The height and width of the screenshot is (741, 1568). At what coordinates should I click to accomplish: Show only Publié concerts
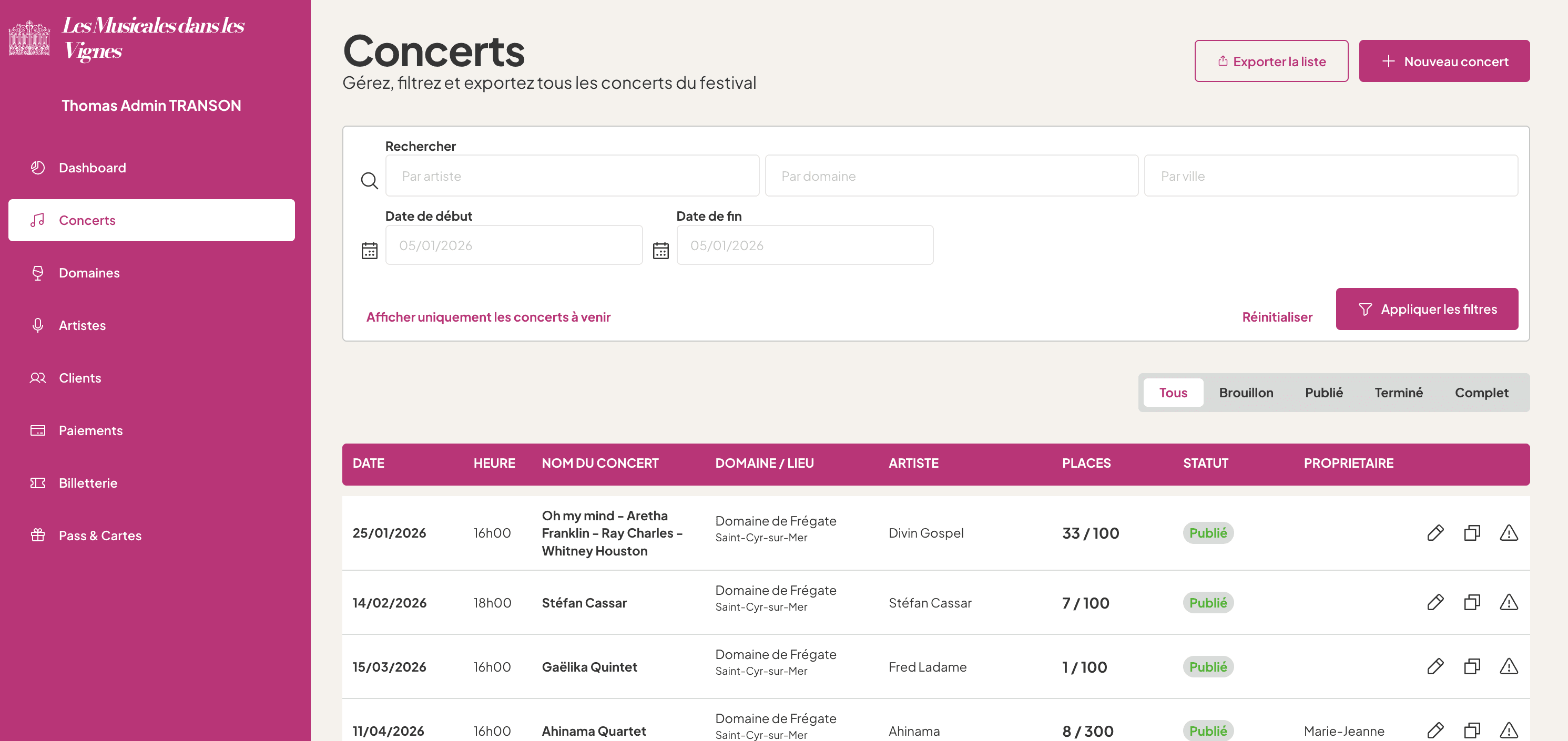(x=1323, y=393)
